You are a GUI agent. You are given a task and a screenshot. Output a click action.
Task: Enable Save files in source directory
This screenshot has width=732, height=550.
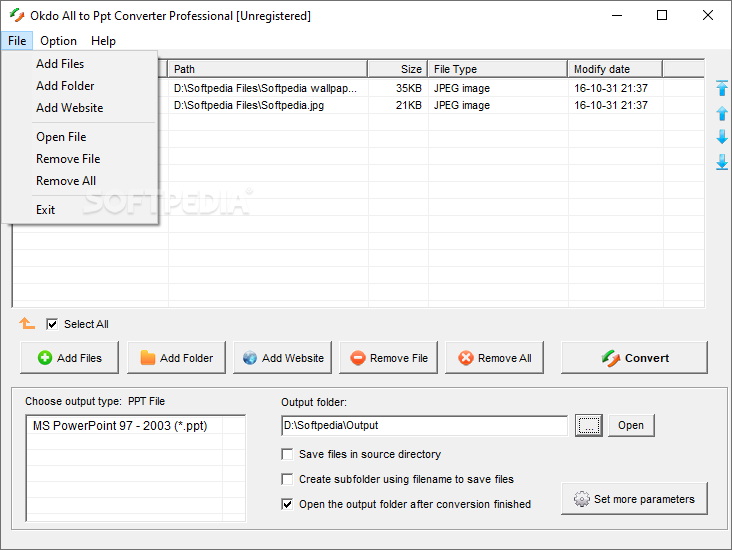point(287,454)
